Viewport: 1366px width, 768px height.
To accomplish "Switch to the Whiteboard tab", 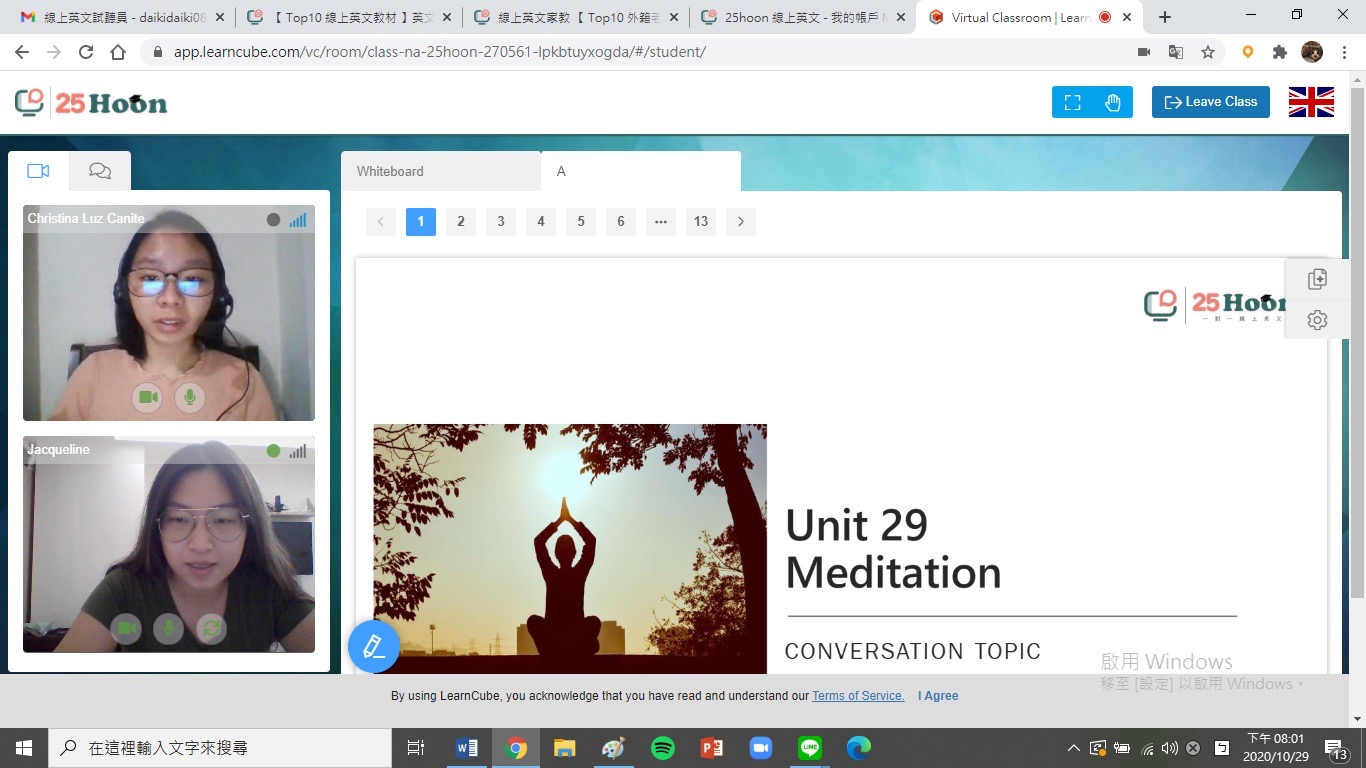I will click(441, 171).
